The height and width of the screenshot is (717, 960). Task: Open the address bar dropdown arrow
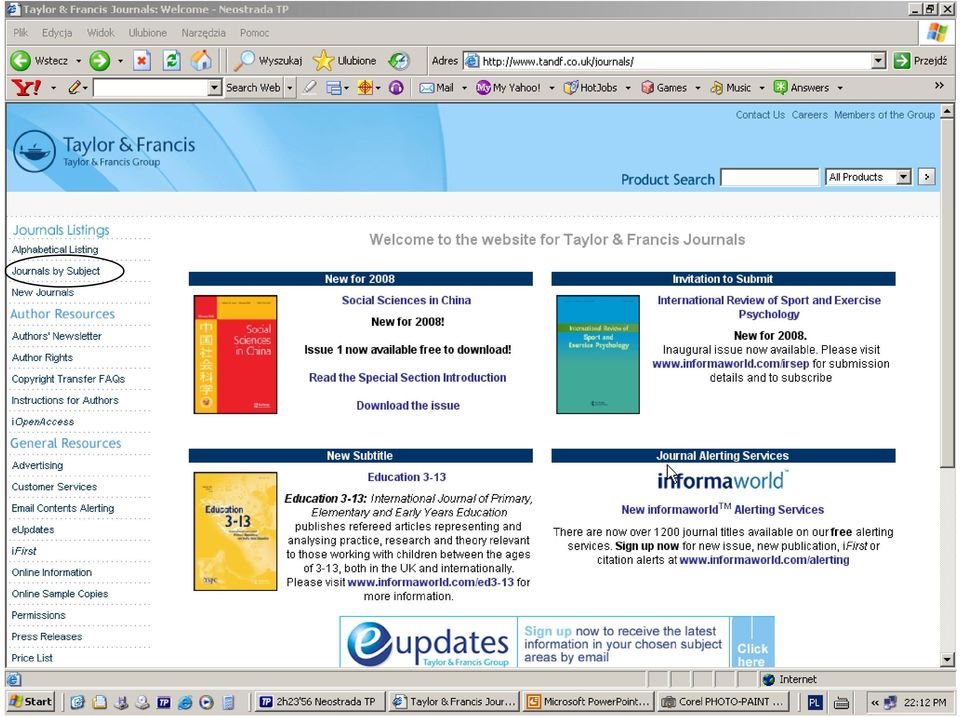[x=879, y=61]
